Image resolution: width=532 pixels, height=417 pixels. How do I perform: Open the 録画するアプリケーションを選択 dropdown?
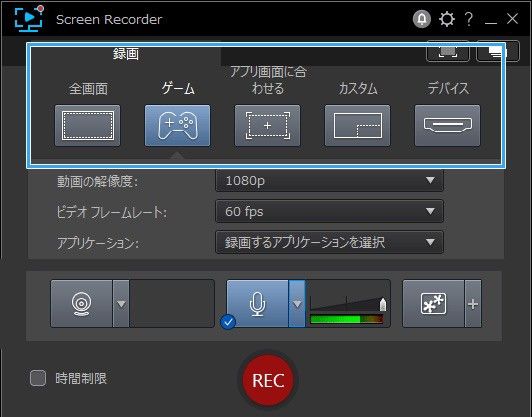click(x=329, y=242)
